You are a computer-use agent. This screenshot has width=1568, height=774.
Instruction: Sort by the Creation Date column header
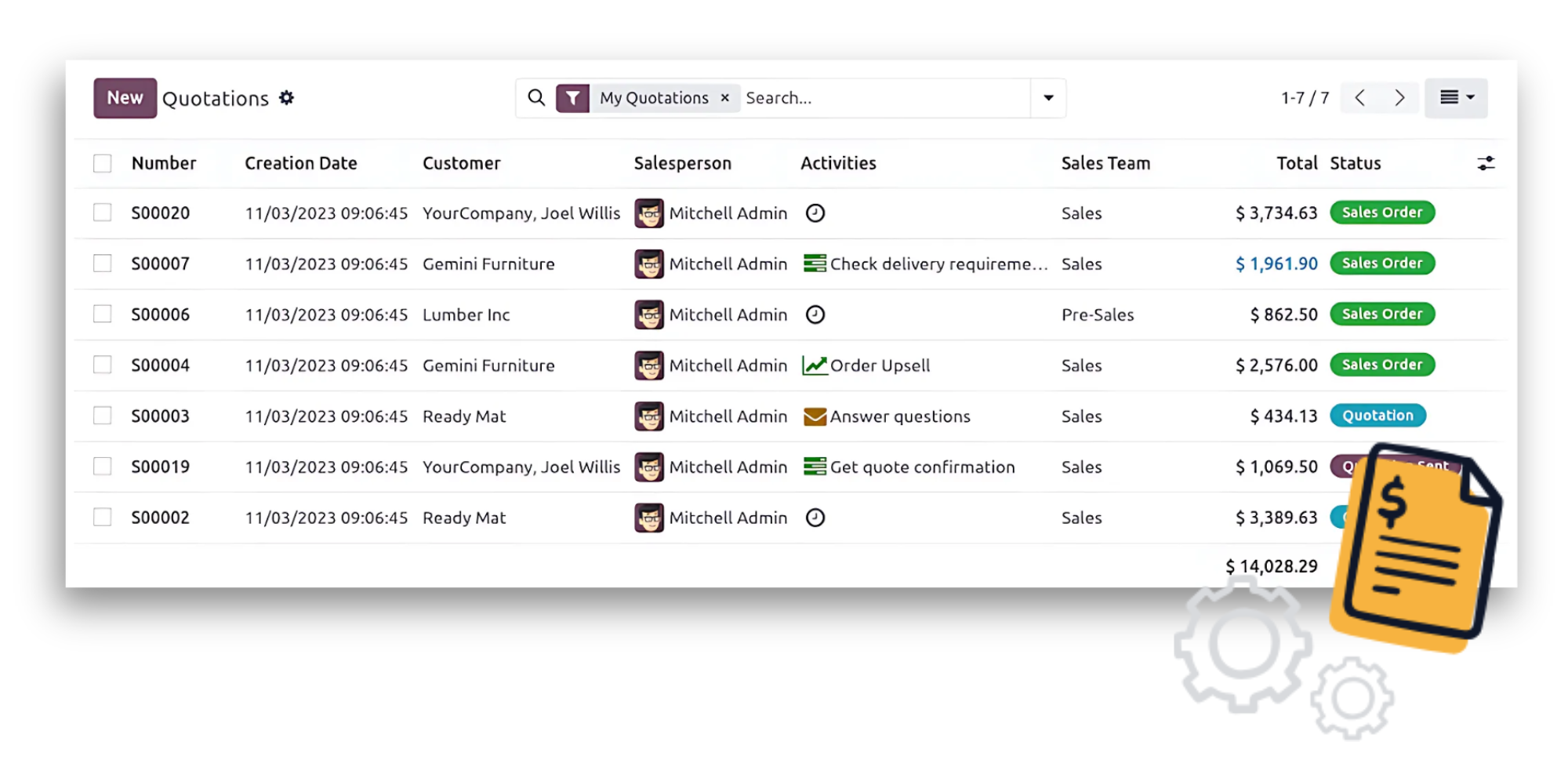pos(300,163)
